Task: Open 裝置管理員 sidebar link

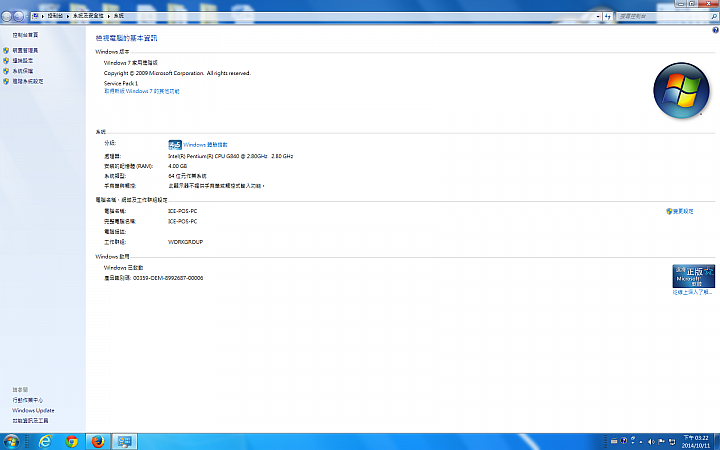Action: pos(25,51)
